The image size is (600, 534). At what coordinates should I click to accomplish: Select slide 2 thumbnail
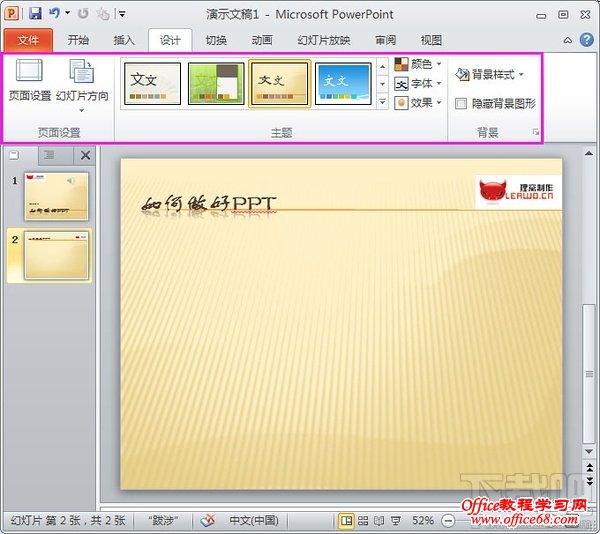point(56,255)
